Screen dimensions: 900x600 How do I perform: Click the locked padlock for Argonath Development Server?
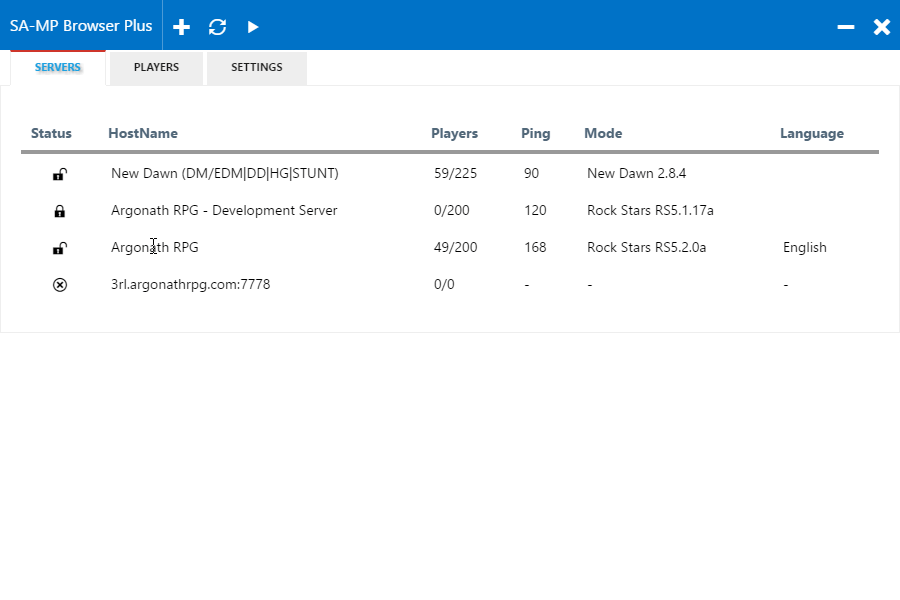pos(60,211)
